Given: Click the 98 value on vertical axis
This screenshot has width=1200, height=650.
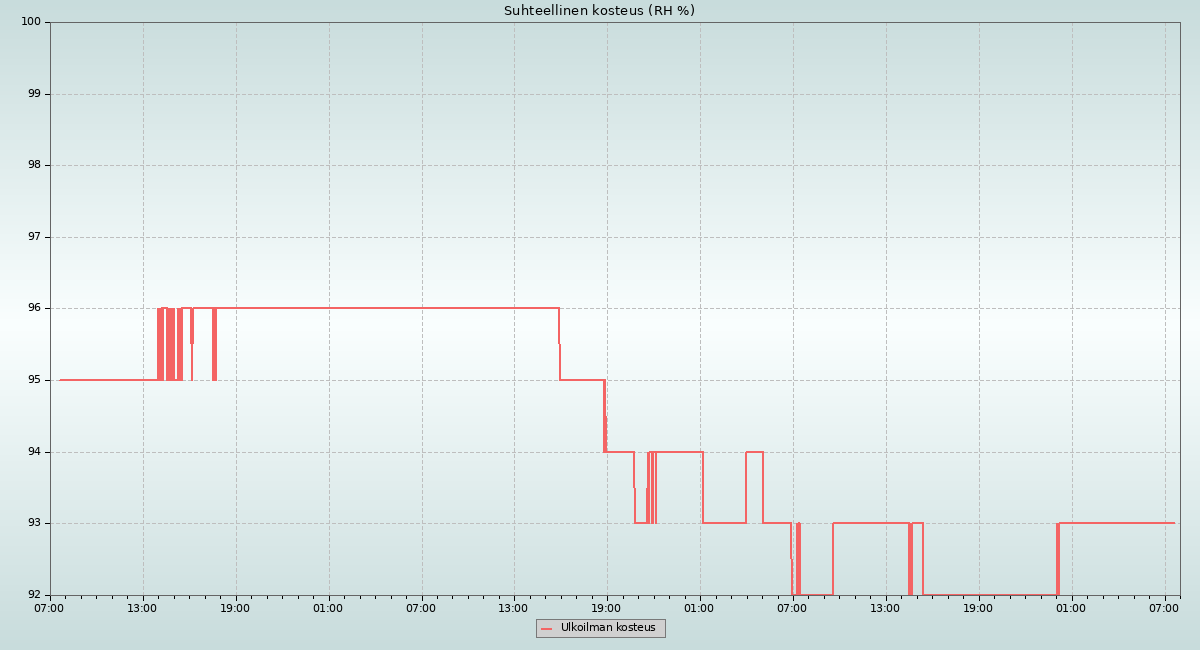Looking at the screenshot, I should (x=33, y=165).
